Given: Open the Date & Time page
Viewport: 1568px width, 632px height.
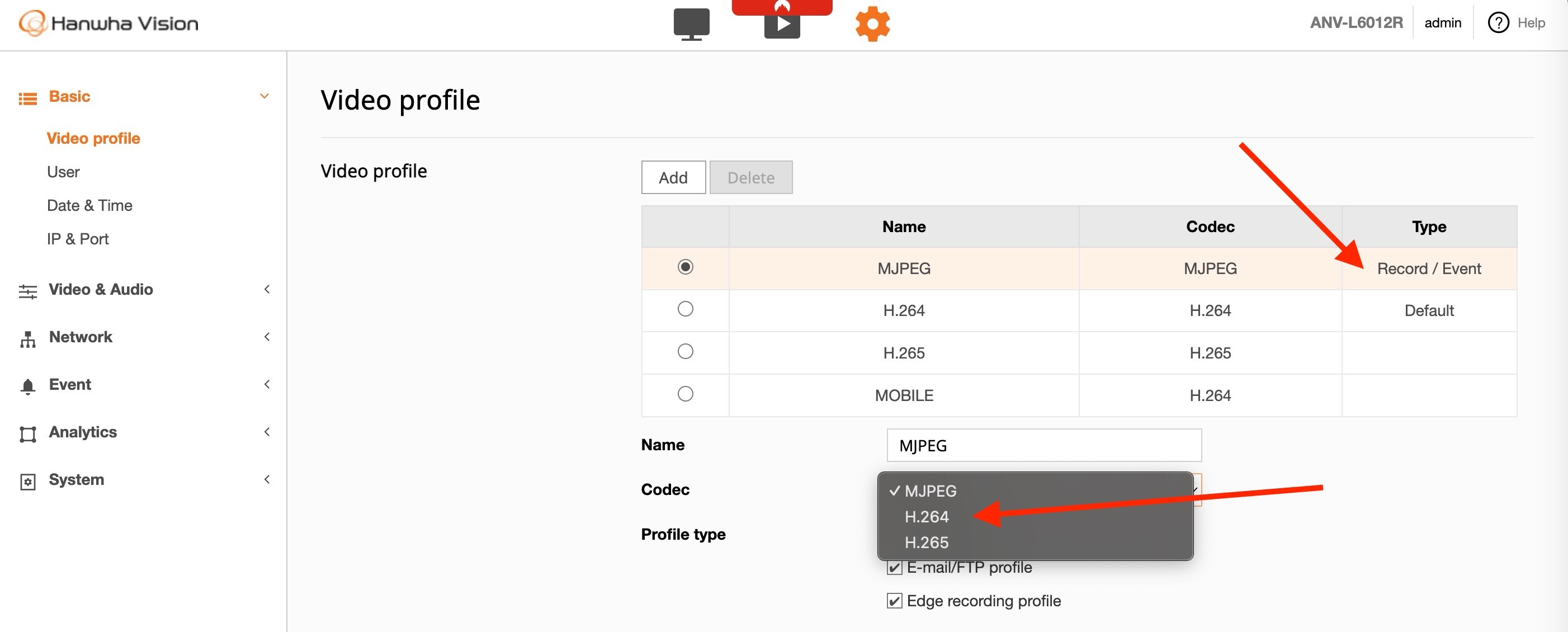Looking at the screenshot, I should [x=89, y=205].
